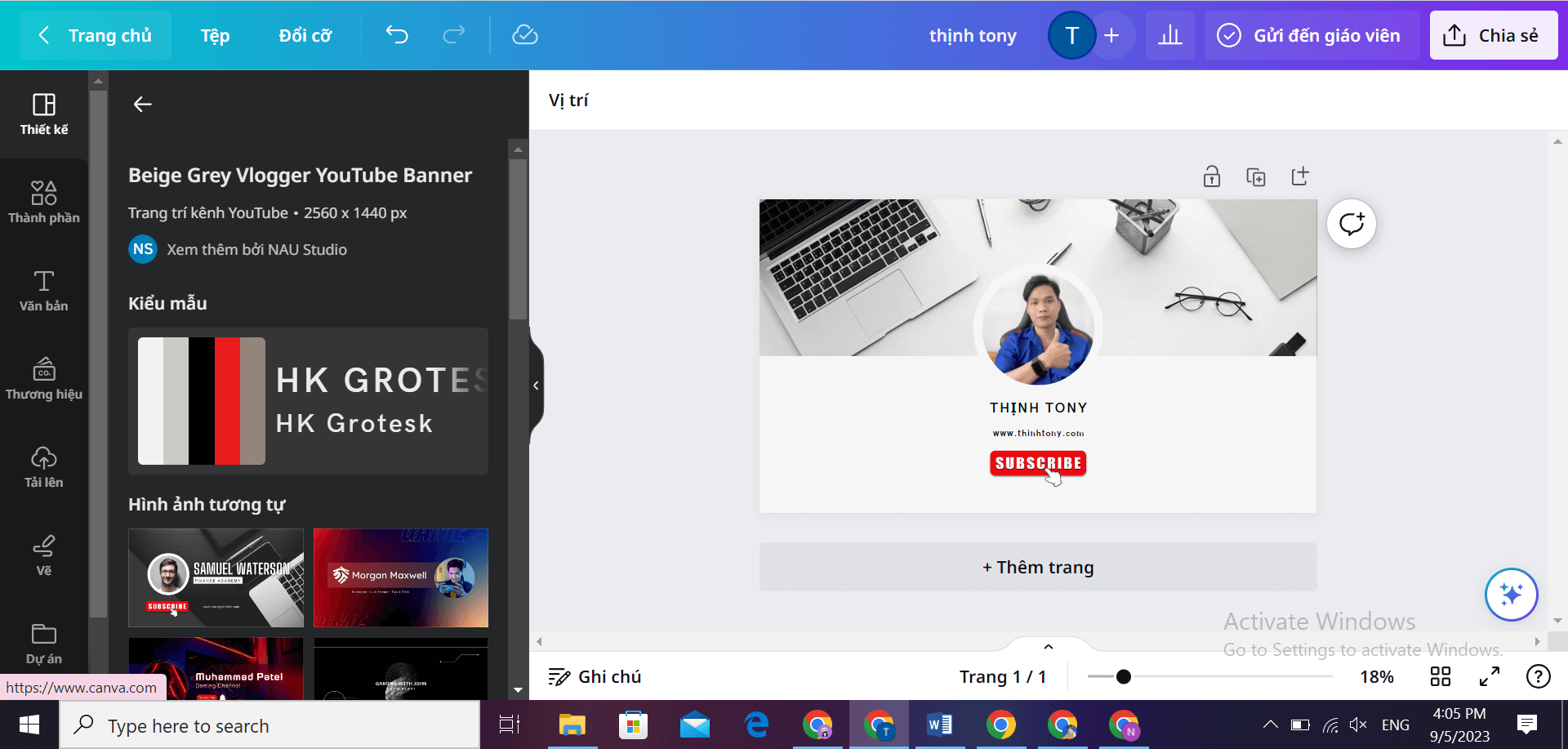
Task: Duplicate the current page
Action: 1256,176
